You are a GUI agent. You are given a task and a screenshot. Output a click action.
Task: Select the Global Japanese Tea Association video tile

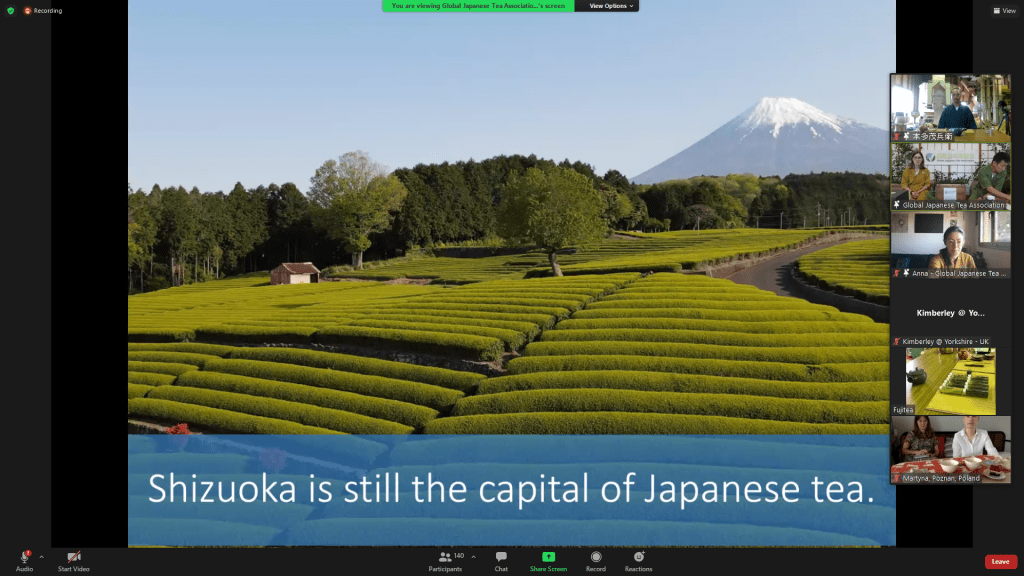(950, 176)
